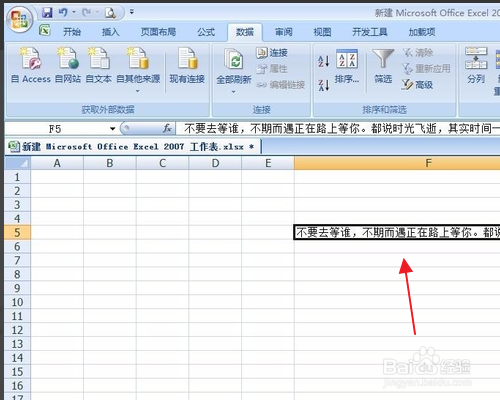Open the 排序 dialog

pos(347,66)
